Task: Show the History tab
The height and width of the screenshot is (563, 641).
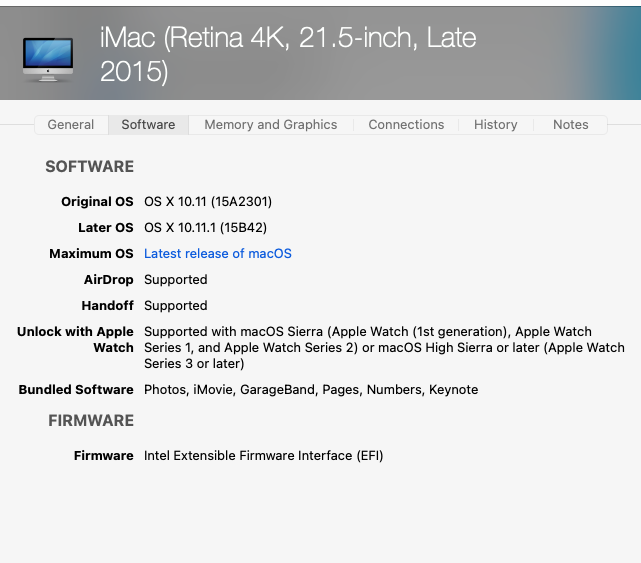Action: [x=495, y=125]
